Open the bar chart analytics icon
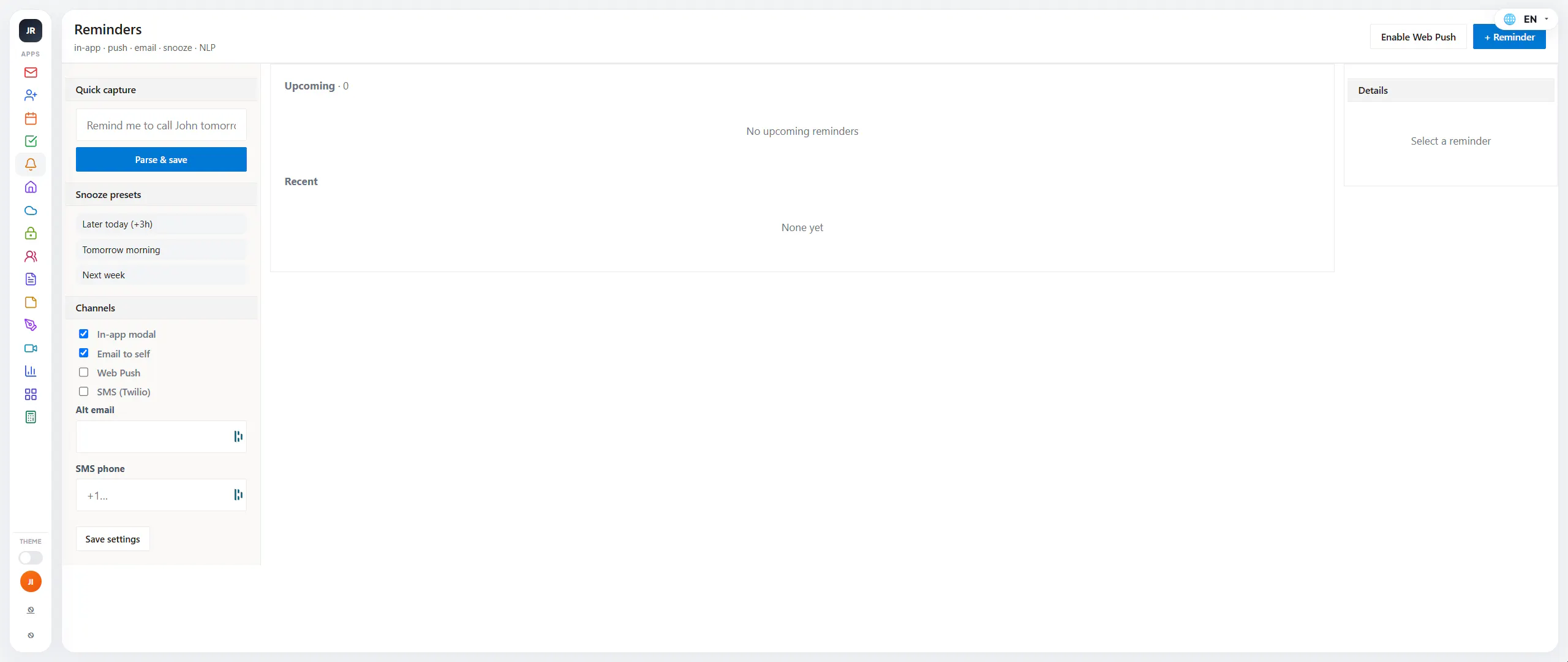The width and height of the screenshot is (1568, 662). point(31,371)
